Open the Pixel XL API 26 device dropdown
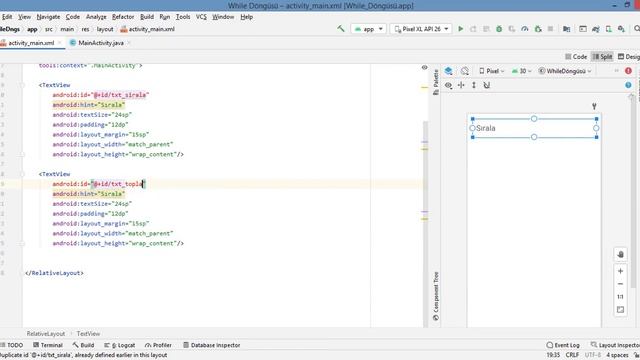This screenshot has width=640, height=360. pyautogui.click(x=421, y=29)
